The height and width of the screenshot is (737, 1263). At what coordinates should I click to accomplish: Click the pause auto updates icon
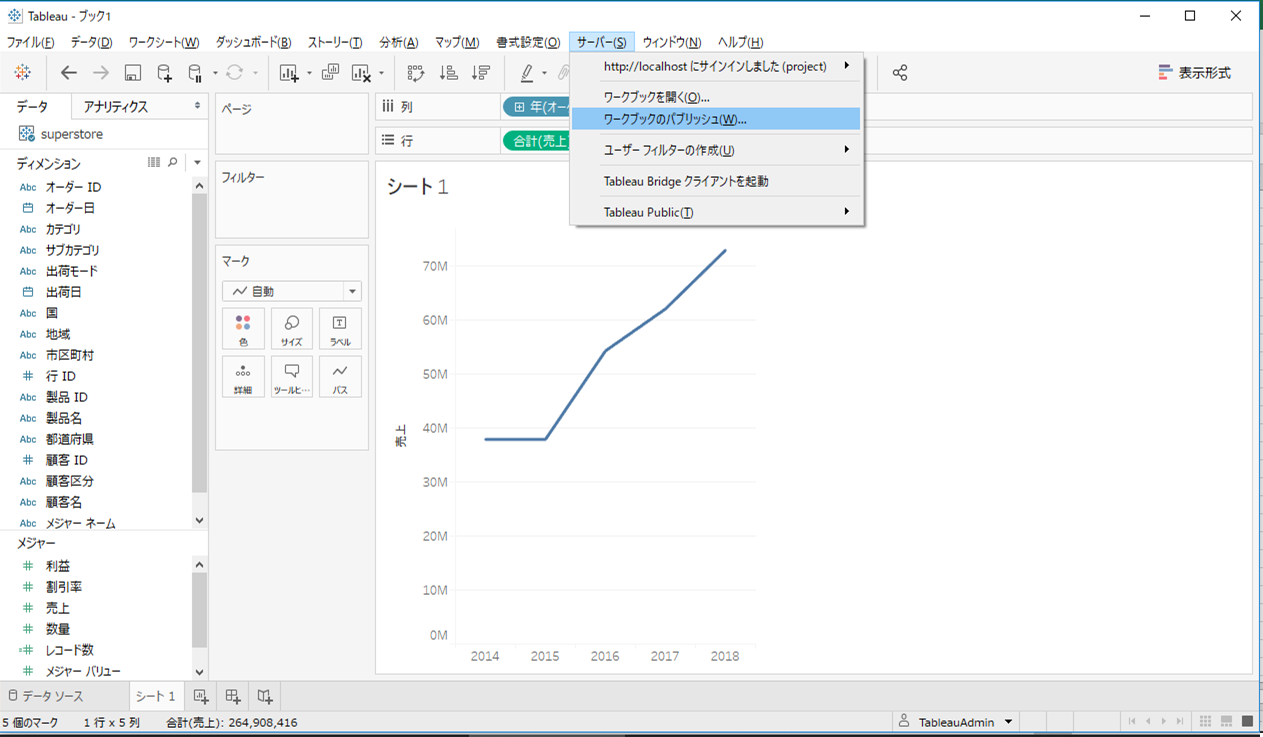(195, 72)
